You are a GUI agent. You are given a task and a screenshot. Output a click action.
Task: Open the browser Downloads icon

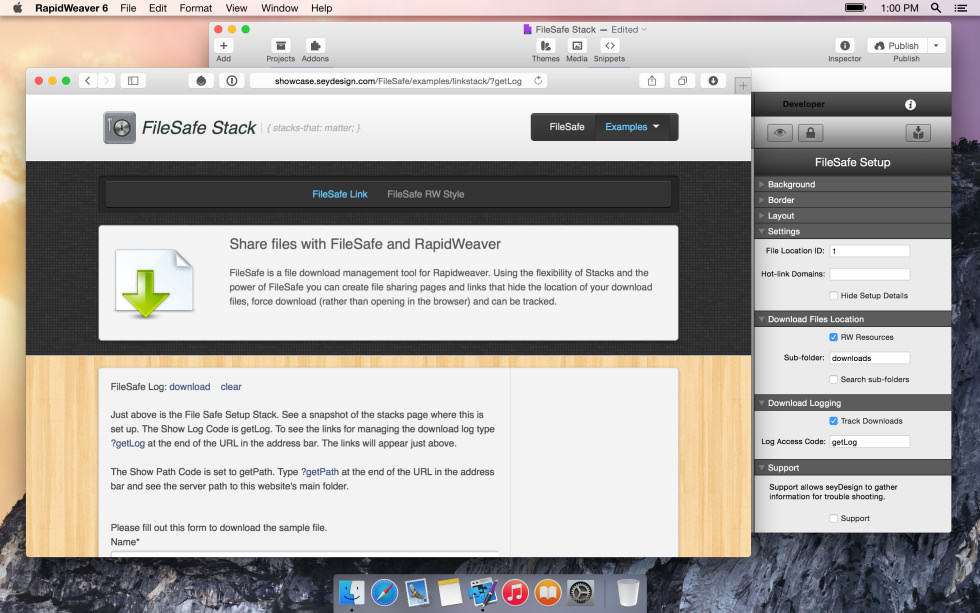[x=713, y=81]
